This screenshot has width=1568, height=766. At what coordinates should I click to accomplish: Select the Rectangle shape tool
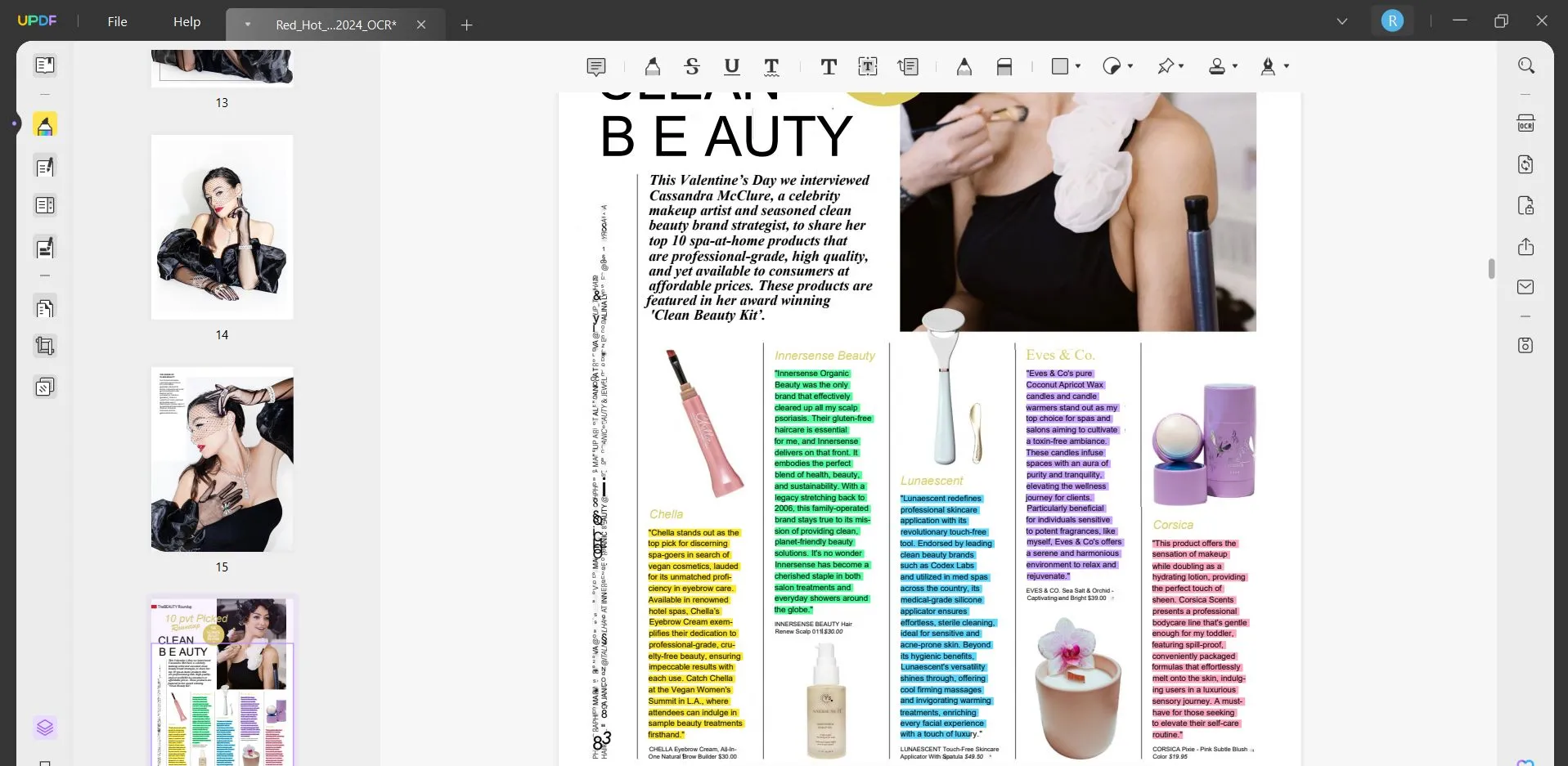pos(1060,66)
